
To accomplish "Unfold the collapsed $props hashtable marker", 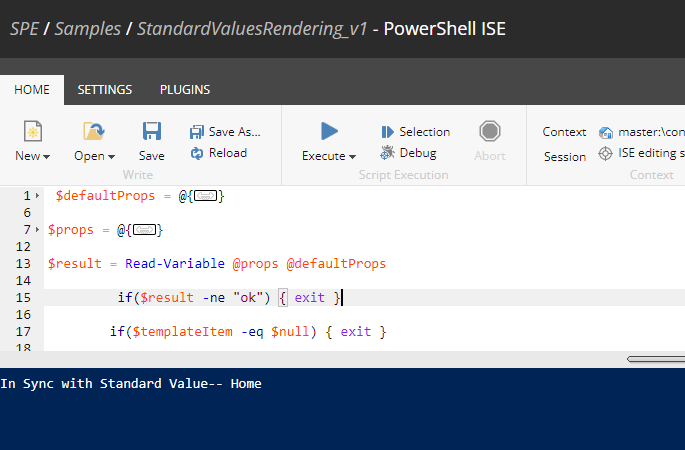I will point(144,229).
